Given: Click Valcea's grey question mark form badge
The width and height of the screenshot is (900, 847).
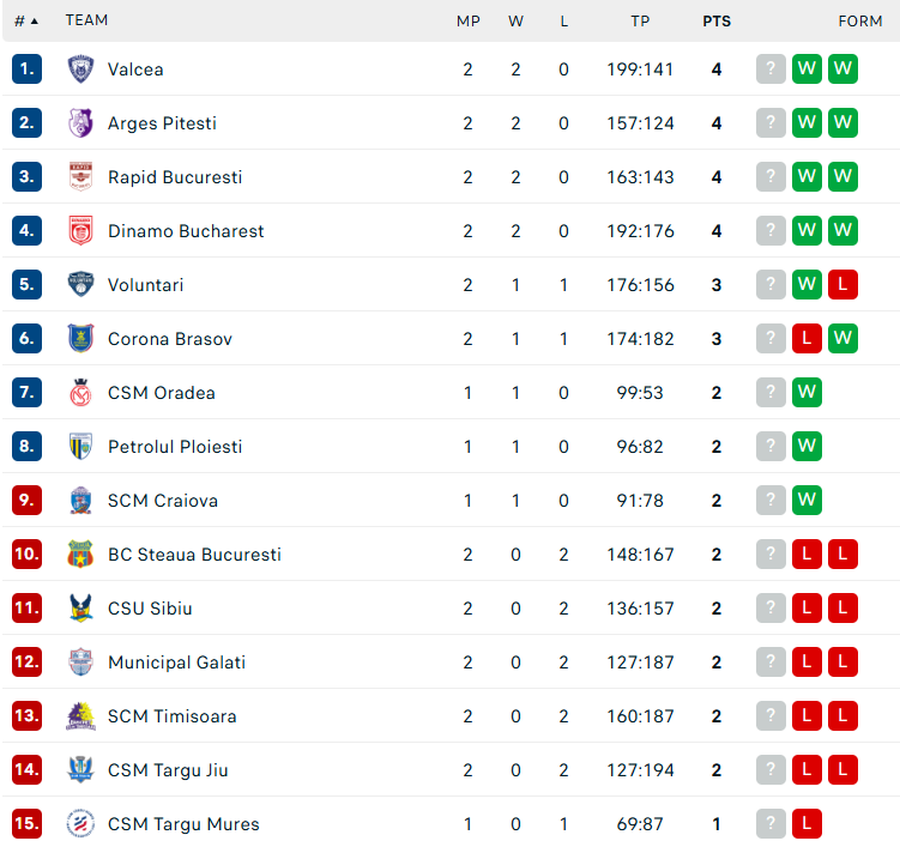Looking at the screenshot, I should click(770, 69).
